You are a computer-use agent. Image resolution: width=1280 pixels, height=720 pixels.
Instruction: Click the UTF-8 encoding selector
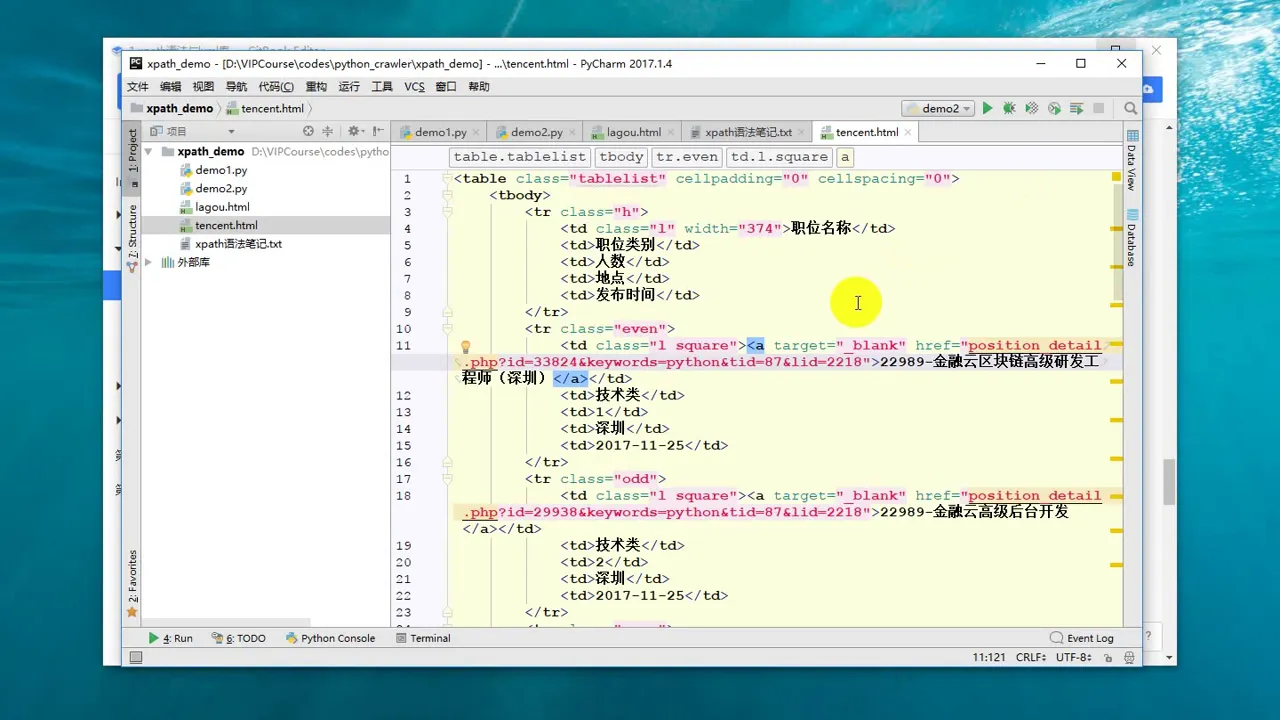(1073, 657)
